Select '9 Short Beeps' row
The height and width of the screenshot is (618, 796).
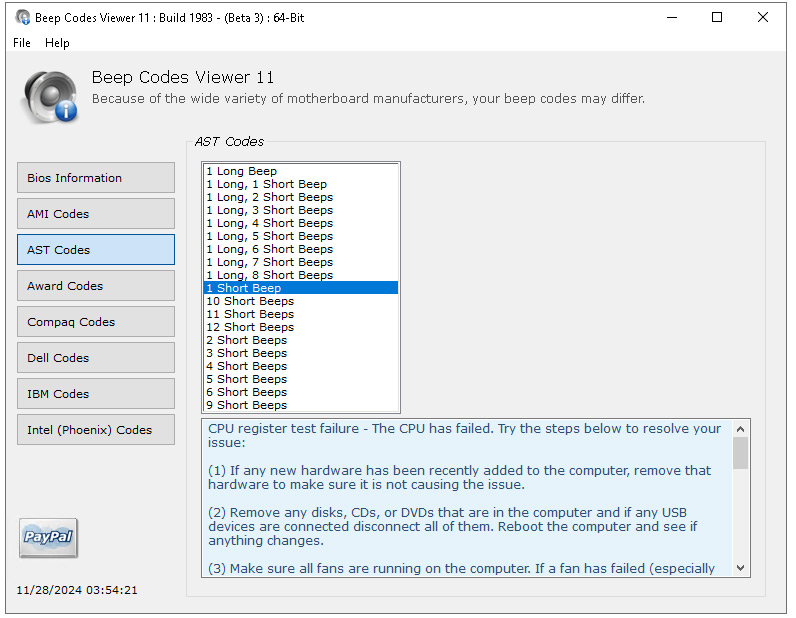coord(301,405)
